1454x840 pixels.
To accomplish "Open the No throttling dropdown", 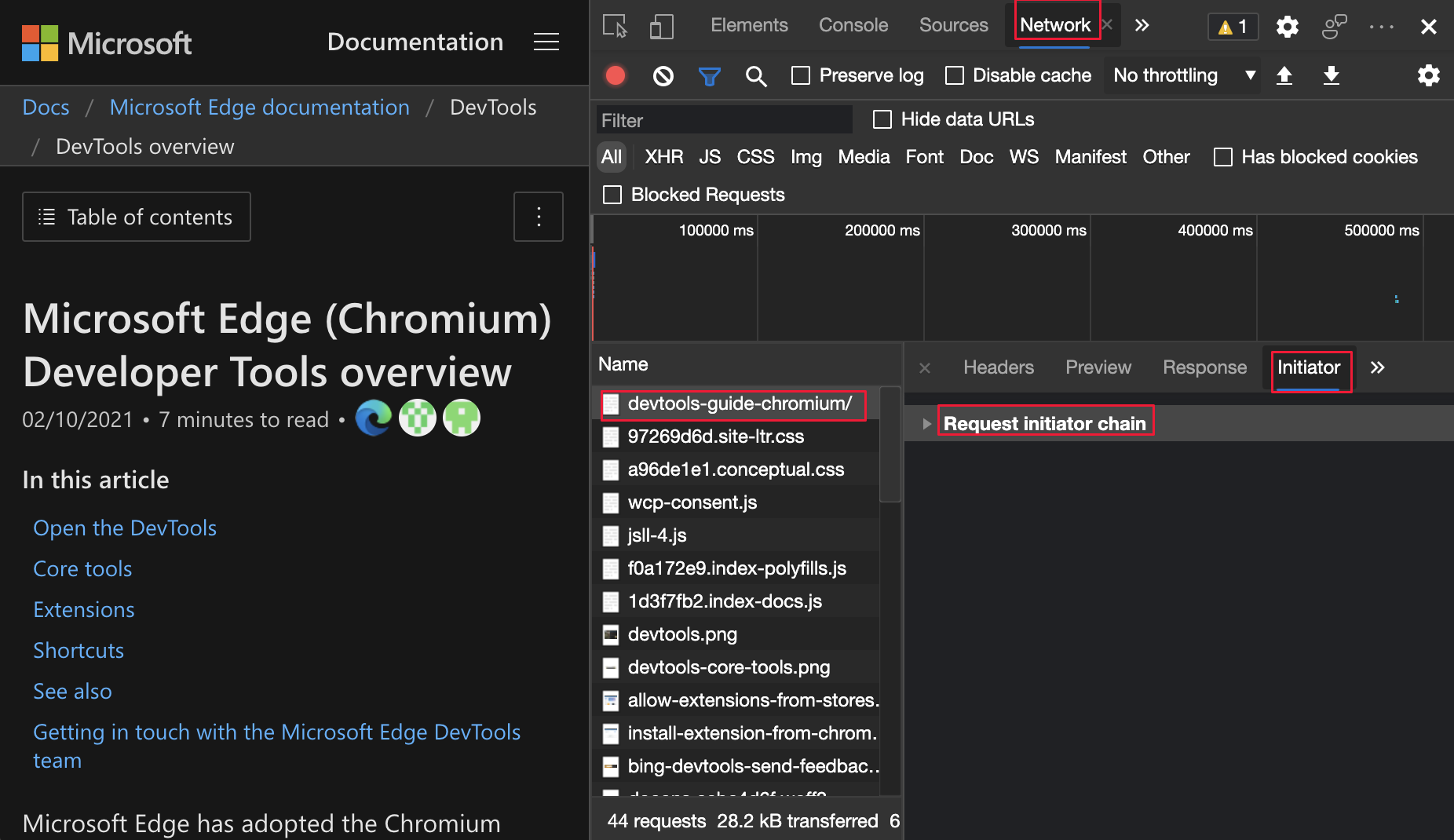I will (x=1182, y=75).
